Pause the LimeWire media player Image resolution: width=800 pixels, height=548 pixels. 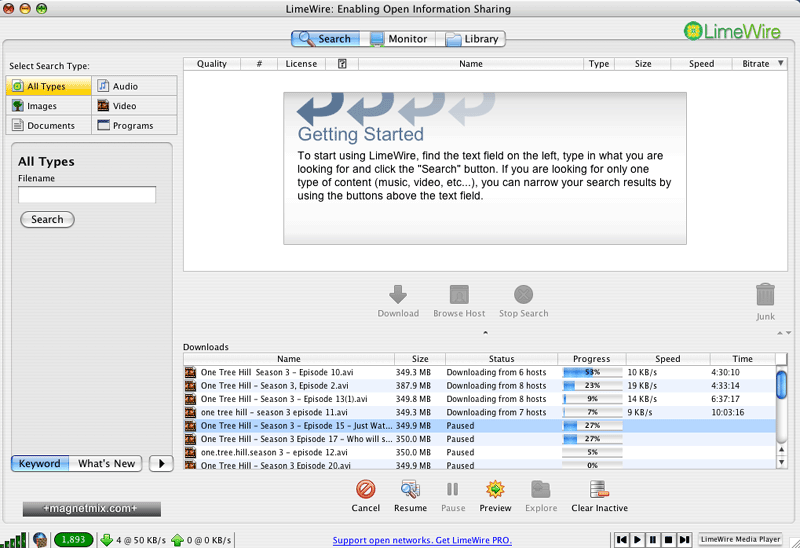[653, 539]
